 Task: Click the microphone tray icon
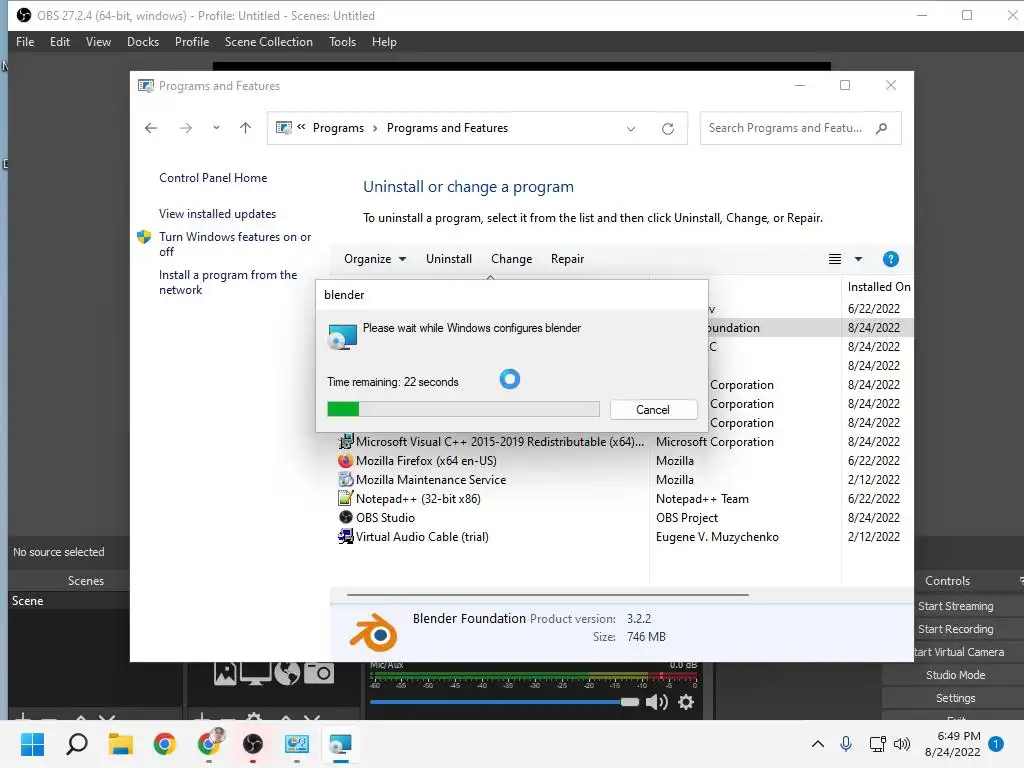click(846, 744)
